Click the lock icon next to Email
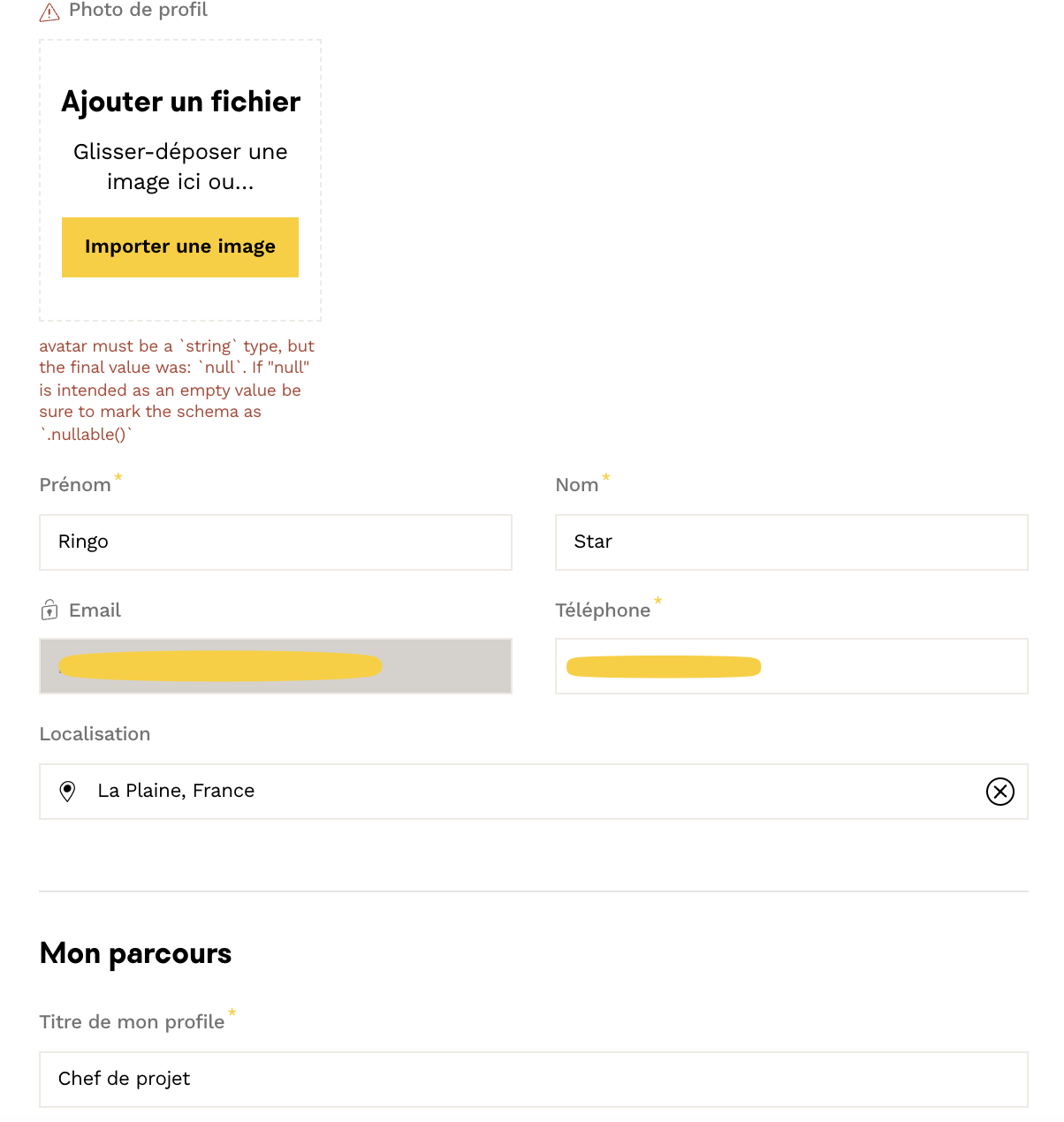 click(x=49, y=610)
